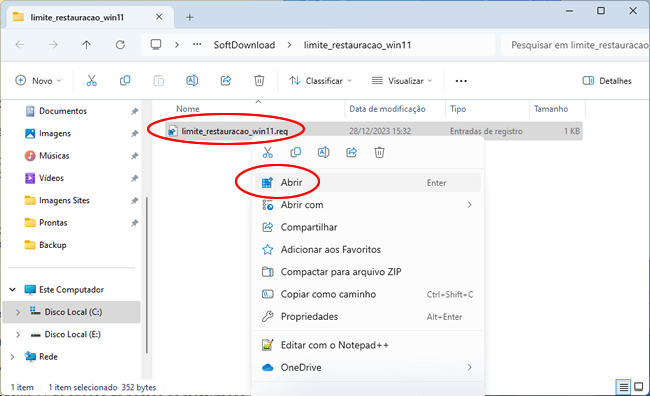Click the Paste icon in the main toolbar

[x=158, y=80]
